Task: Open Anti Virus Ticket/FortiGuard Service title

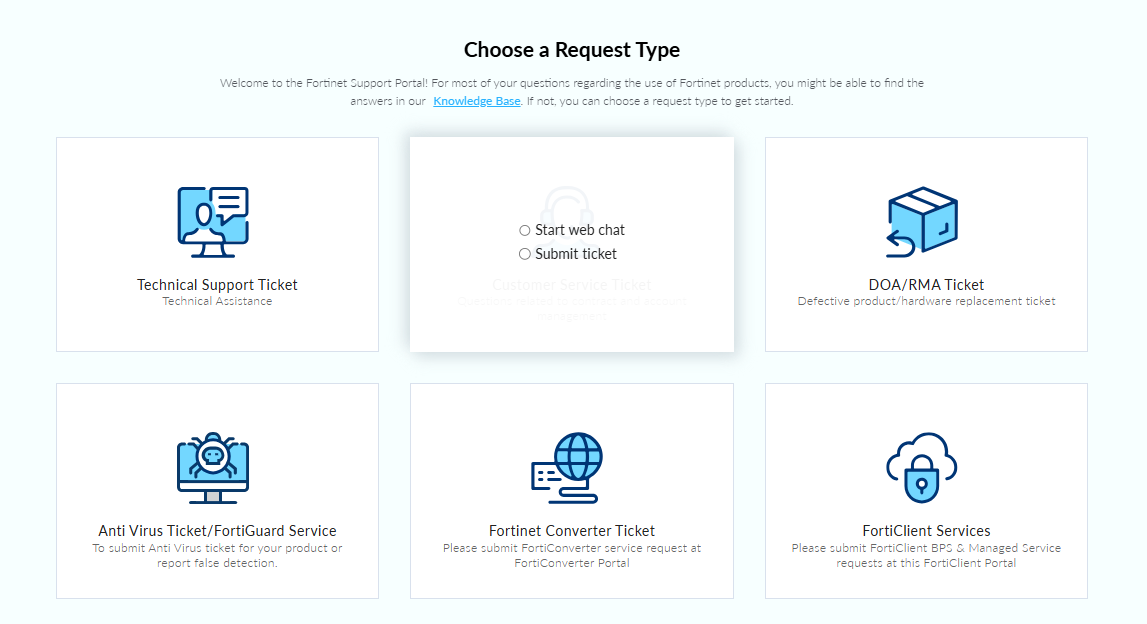Action: coord(217,531)
